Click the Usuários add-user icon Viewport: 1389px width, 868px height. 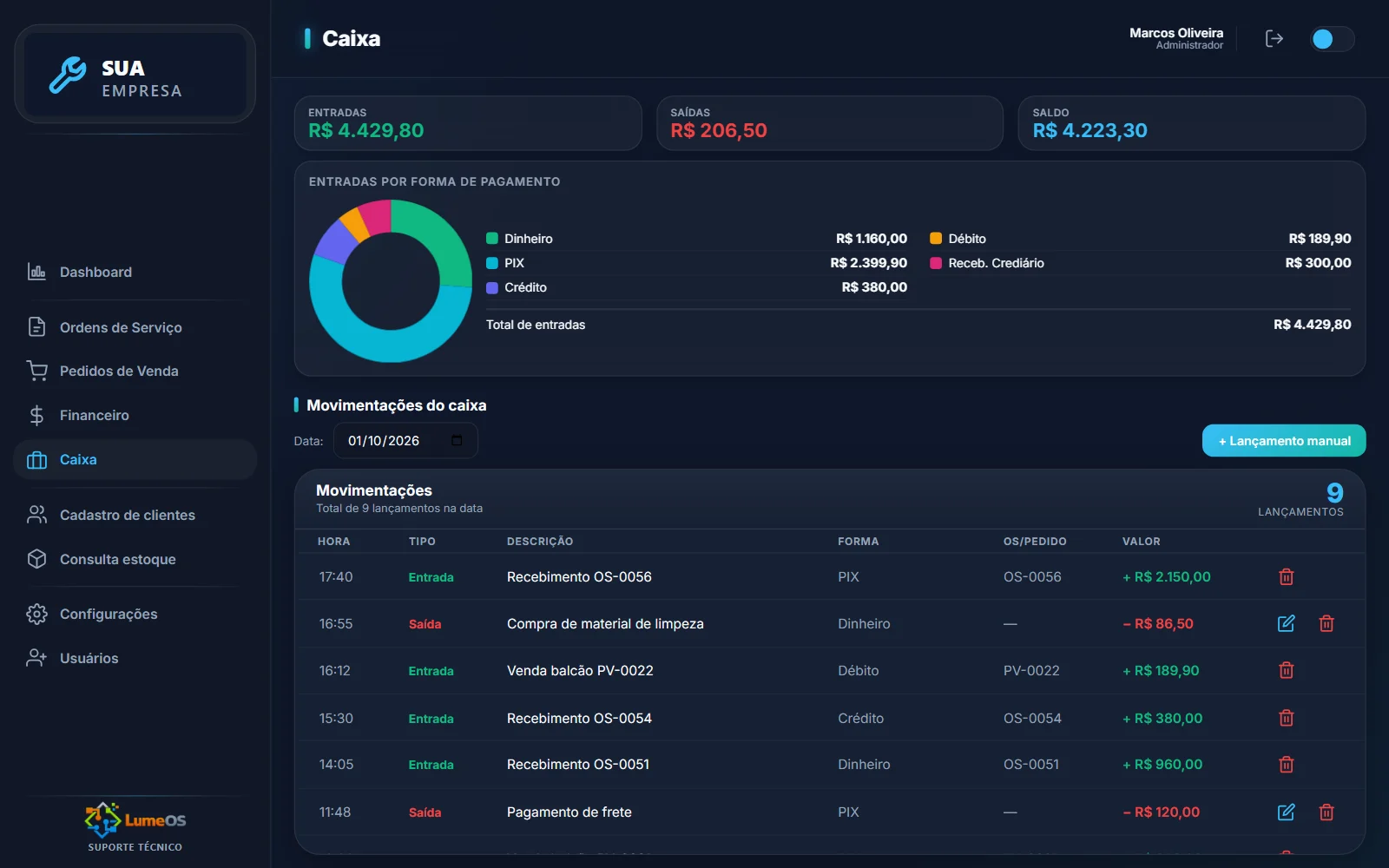[36, 658]
